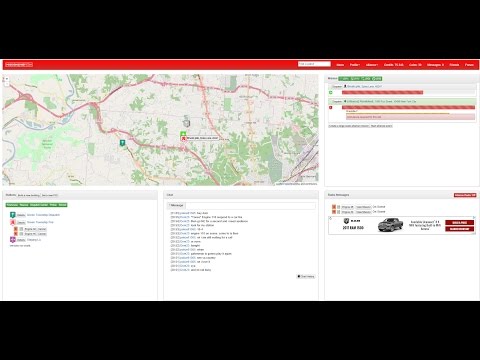Select the red fire mission marker on the map
This screenshot has width=480, height=360.
coord(183,138)
